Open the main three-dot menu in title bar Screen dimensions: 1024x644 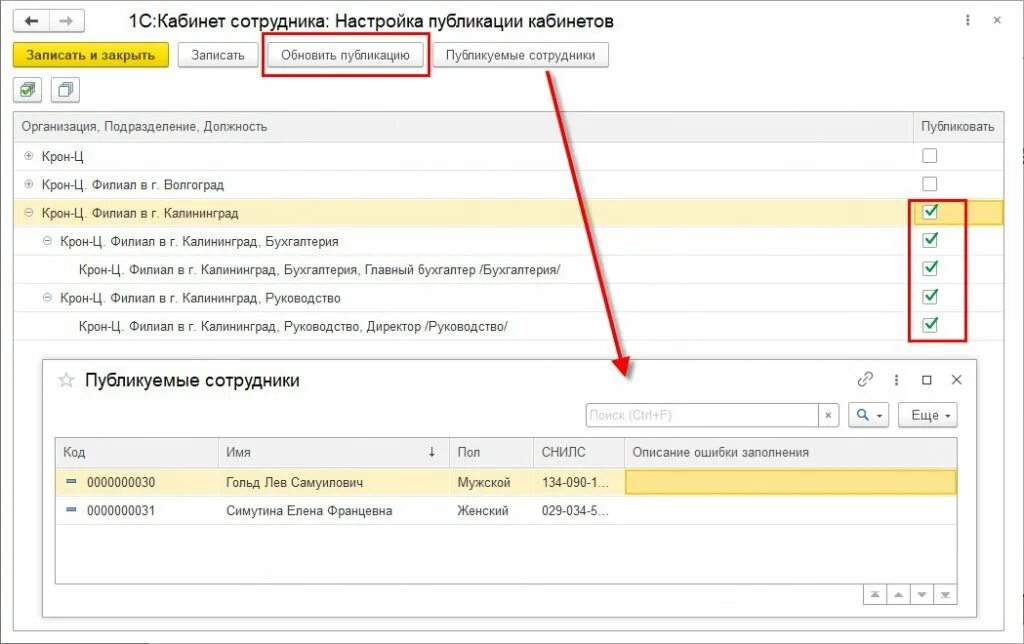click(967, 19)
